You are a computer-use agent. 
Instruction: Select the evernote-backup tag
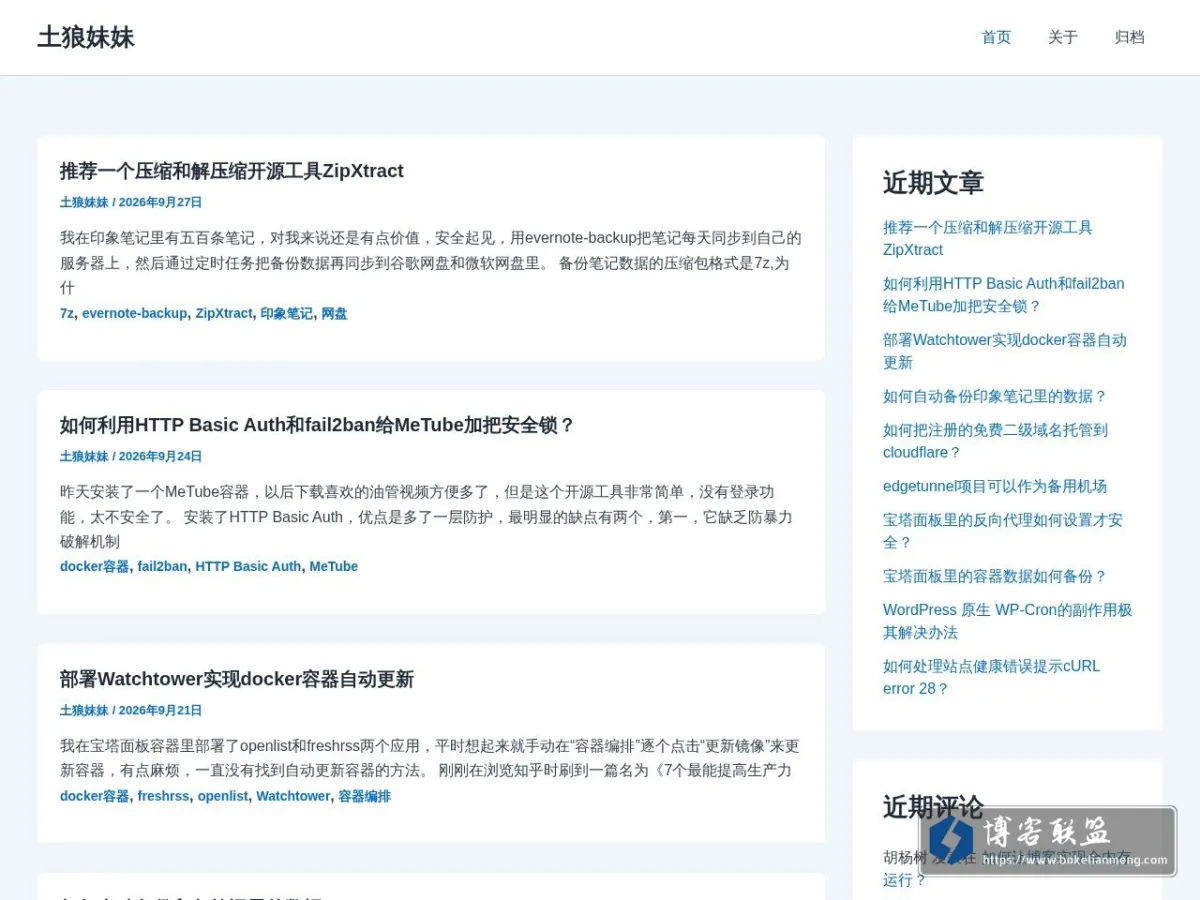pos(134,313)
